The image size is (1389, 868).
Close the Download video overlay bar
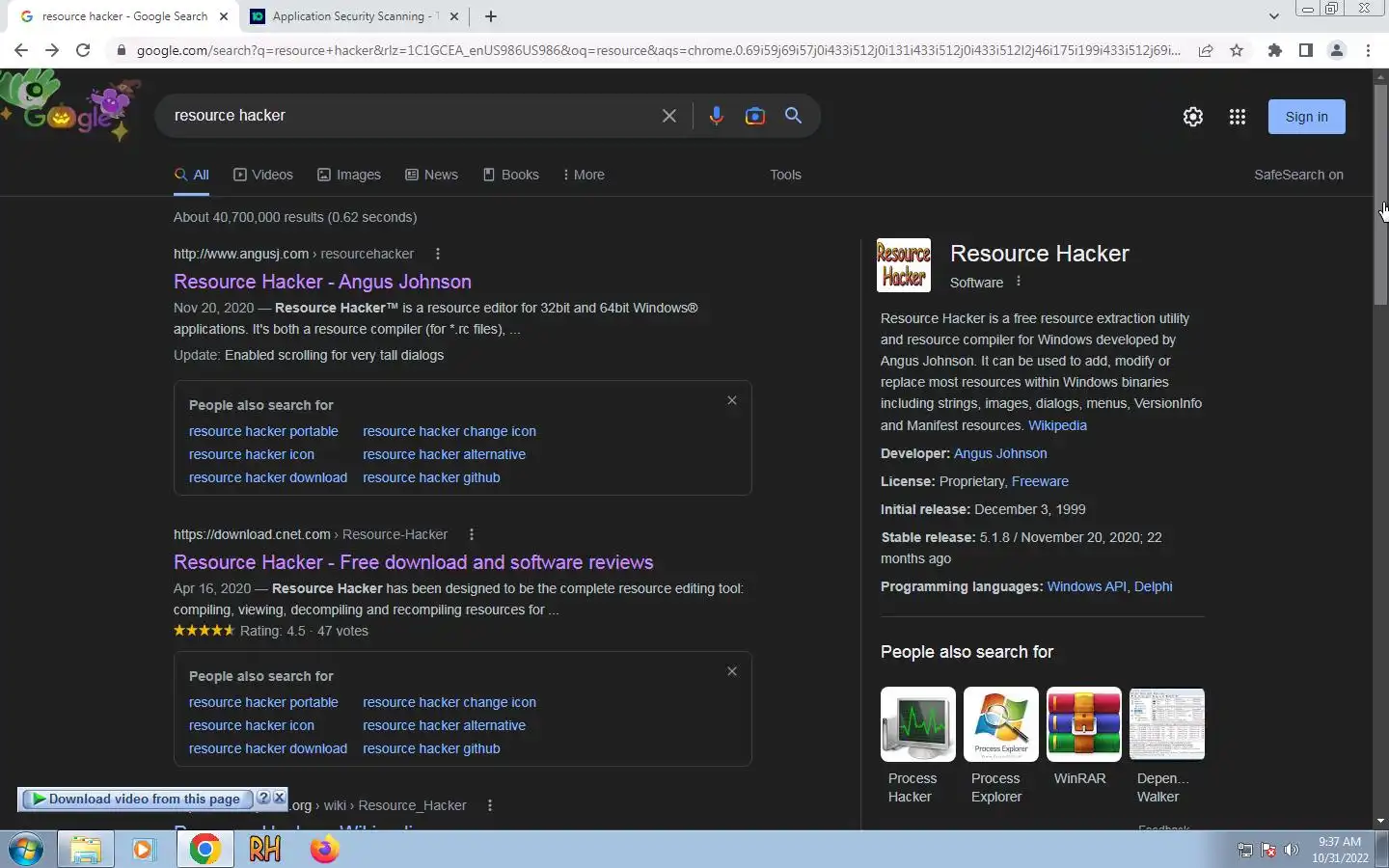coord(279,798)
